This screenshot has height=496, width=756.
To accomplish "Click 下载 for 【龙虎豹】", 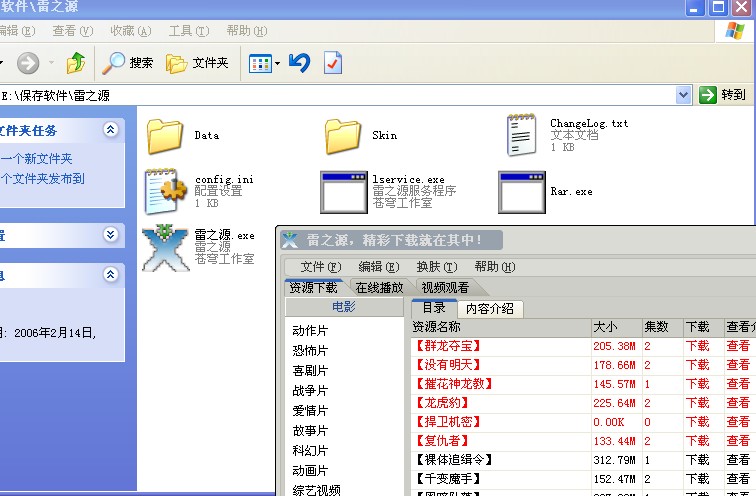I will click(697, 403).
